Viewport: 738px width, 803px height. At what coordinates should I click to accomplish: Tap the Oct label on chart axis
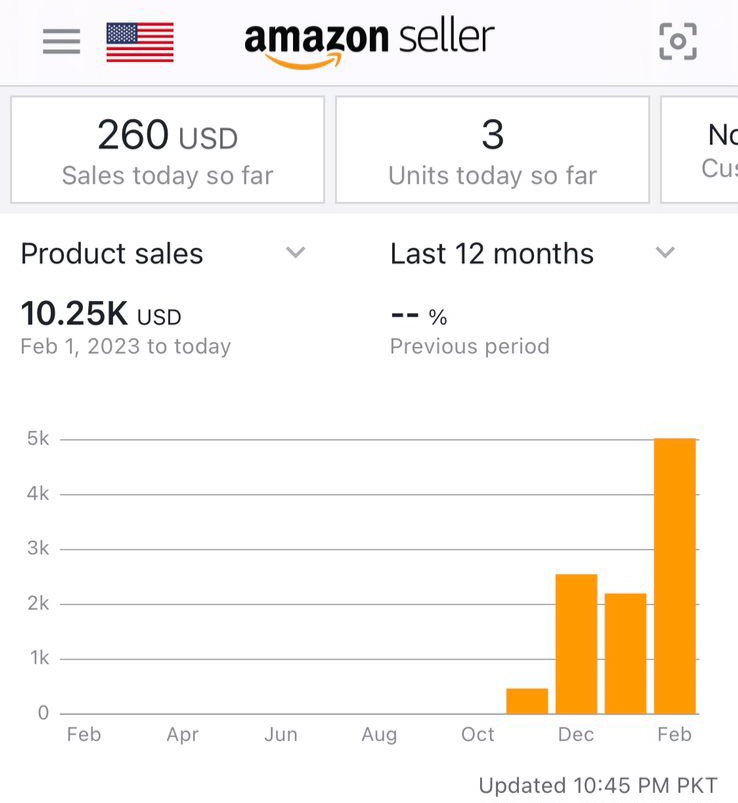tap(478, 735)
